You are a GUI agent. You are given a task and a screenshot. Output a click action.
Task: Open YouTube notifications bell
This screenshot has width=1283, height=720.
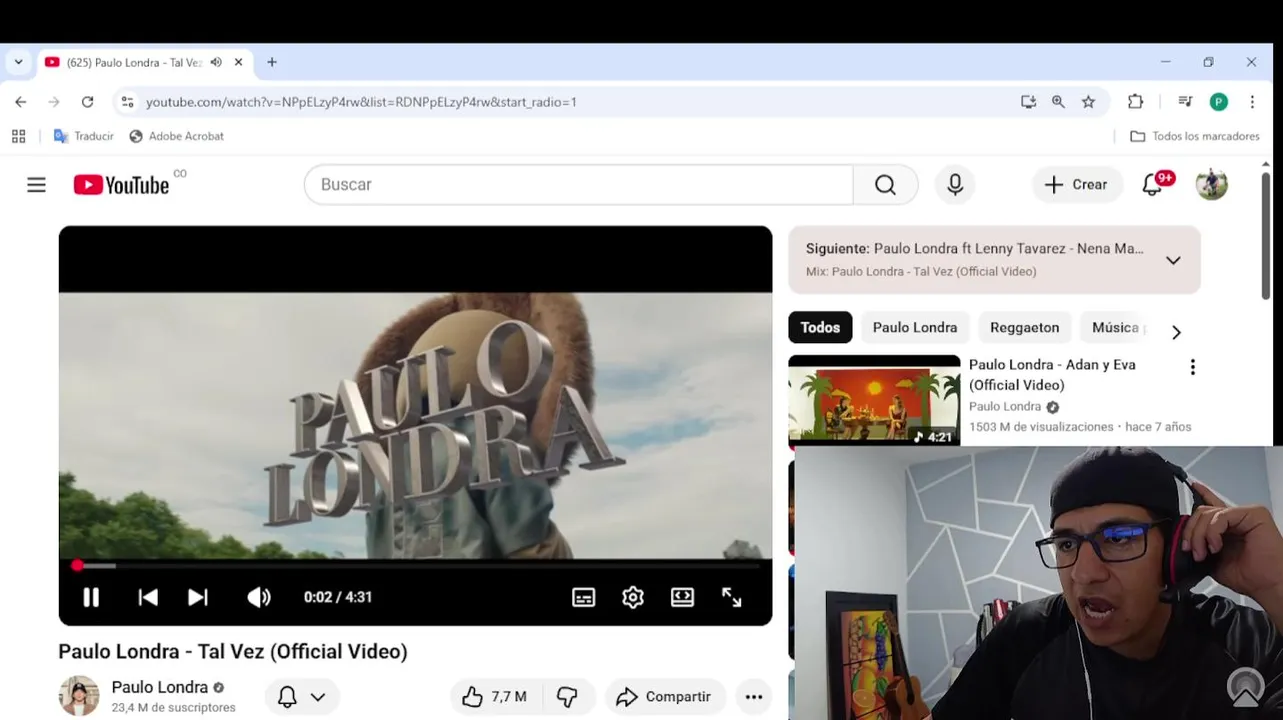click(x=1153, y=185)
